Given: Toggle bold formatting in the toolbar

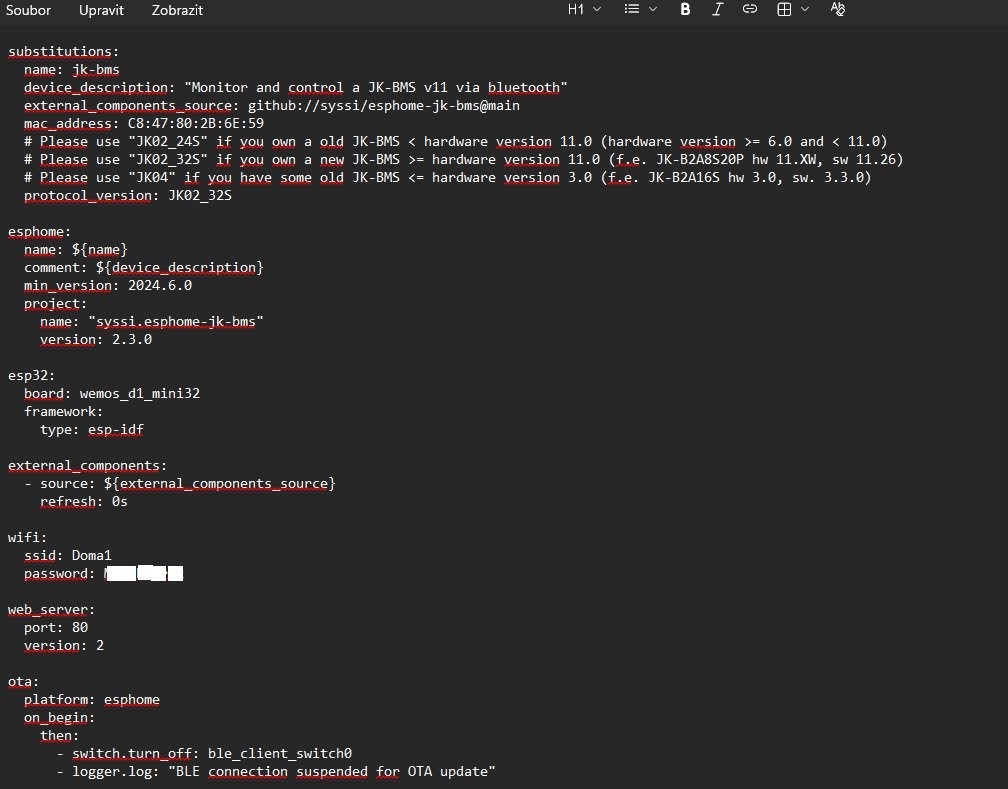Looking at the screenshot, I should click(x=685, y=9).
